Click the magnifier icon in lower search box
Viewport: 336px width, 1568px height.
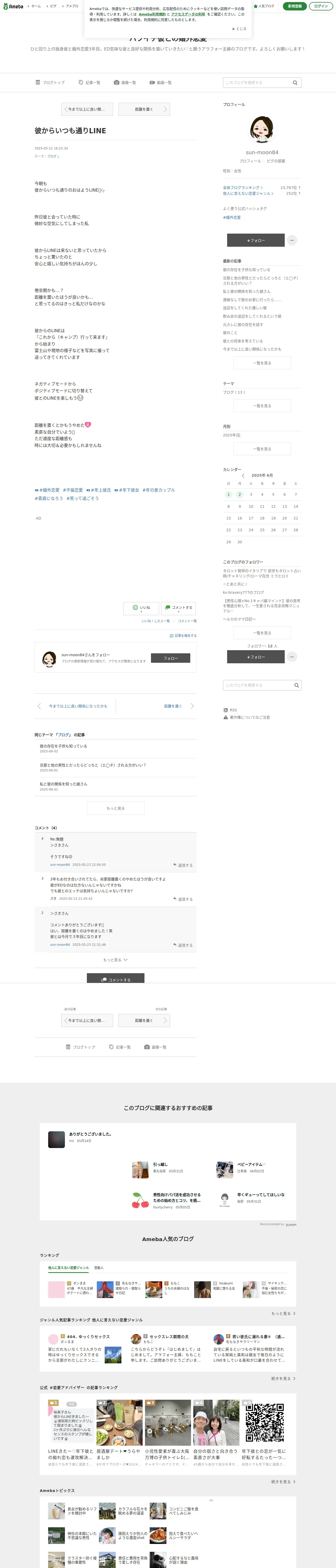[296, 685]
